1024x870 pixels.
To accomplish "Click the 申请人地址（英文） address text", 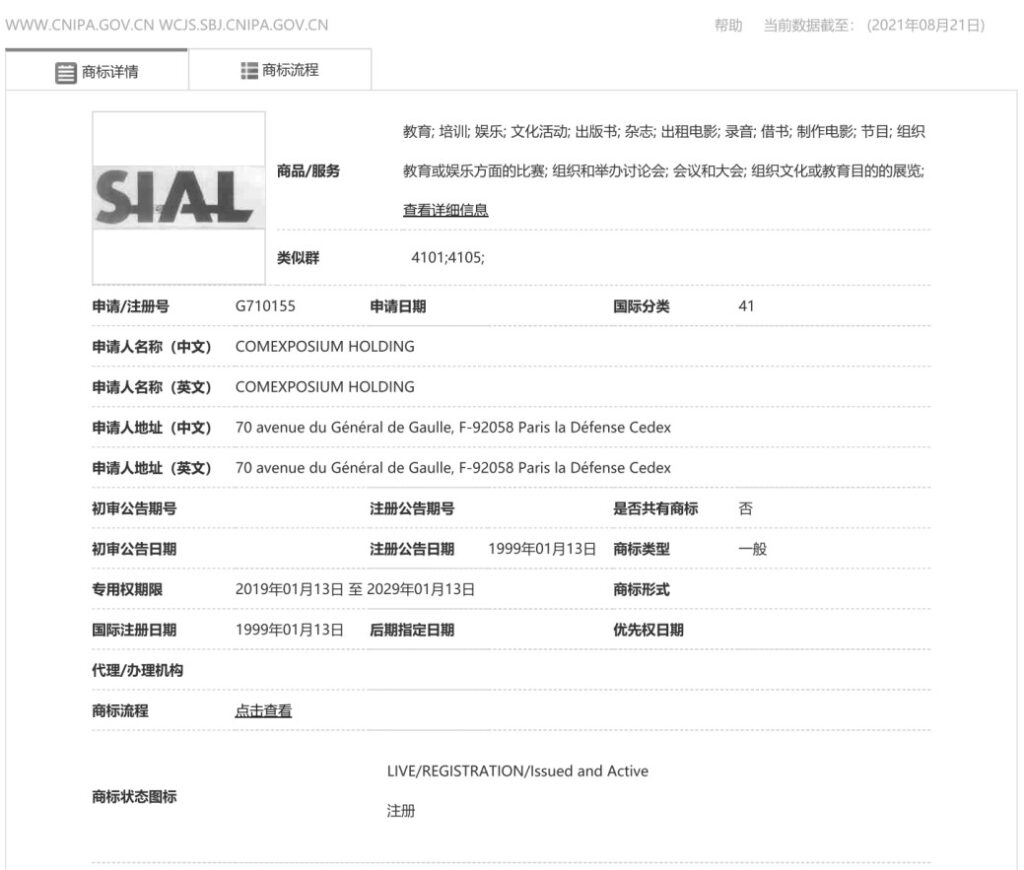I will (x=452, y=467).
